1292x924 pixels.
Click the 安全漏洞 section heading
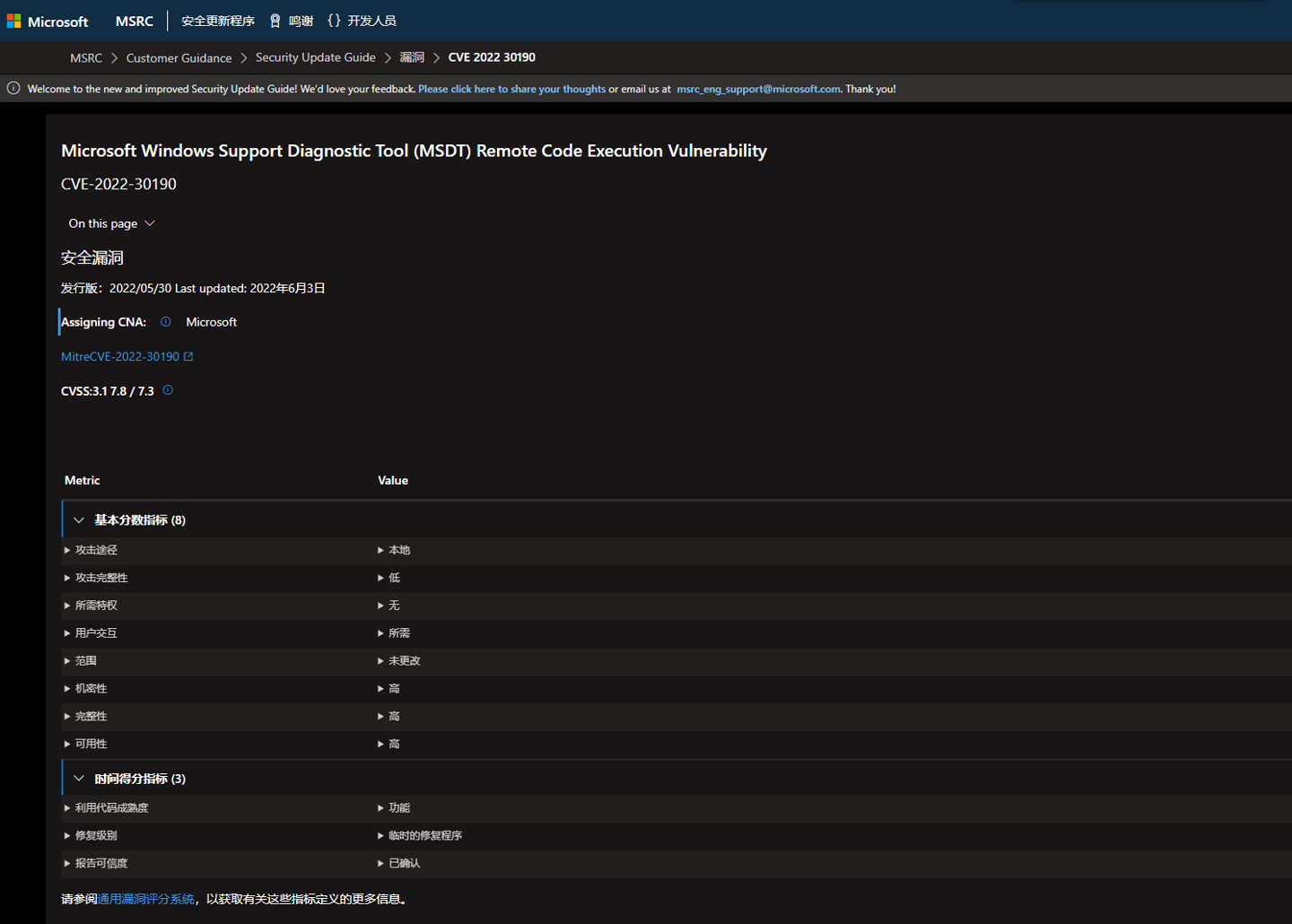pos(92,257)
